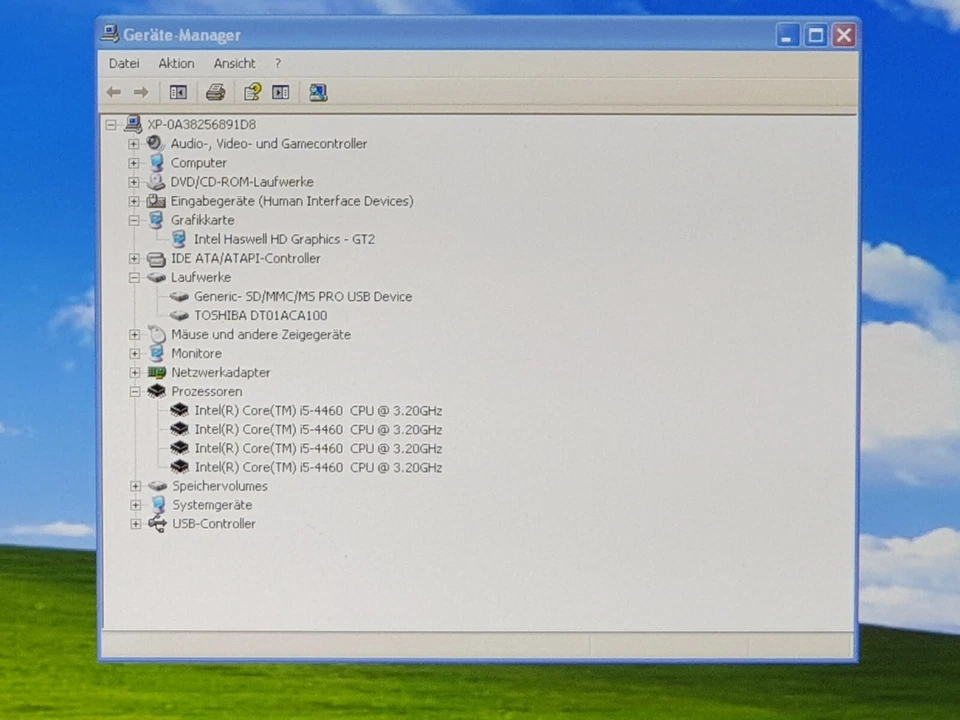
Task: Open the ? help menu
Action: click(278, 63)
